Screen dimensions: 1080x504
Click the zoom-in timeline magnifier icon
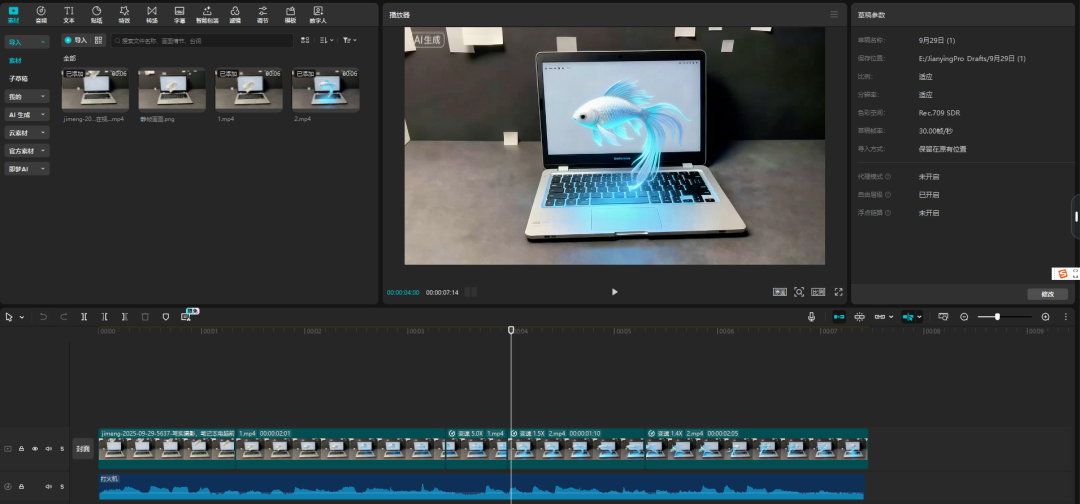[x=1045, y=316]
